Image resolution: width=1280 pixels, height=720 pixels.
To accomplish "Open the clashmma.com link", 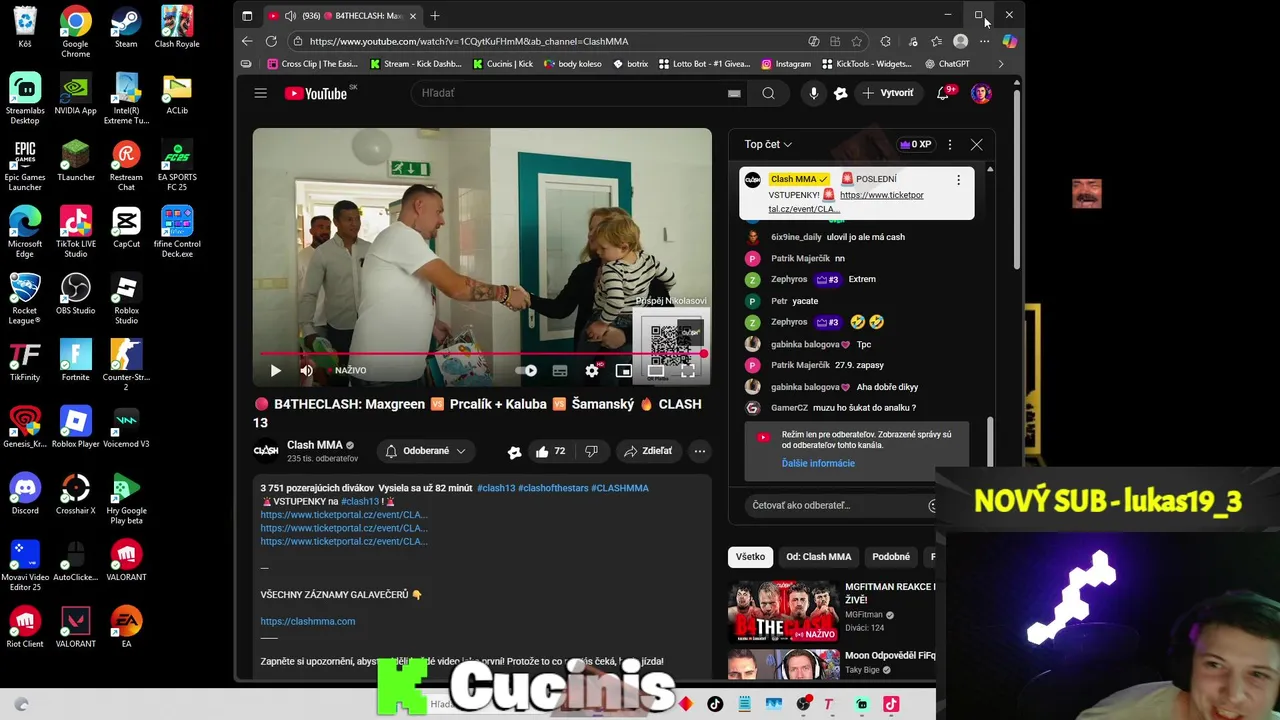I will point(308,621).
